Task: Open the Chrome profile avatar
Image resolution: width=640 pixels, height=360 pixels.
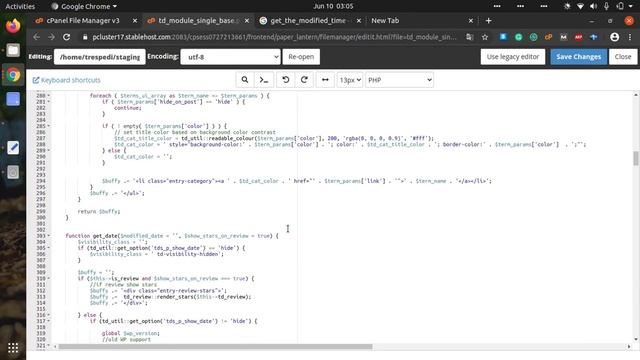Action: (614, 37)
